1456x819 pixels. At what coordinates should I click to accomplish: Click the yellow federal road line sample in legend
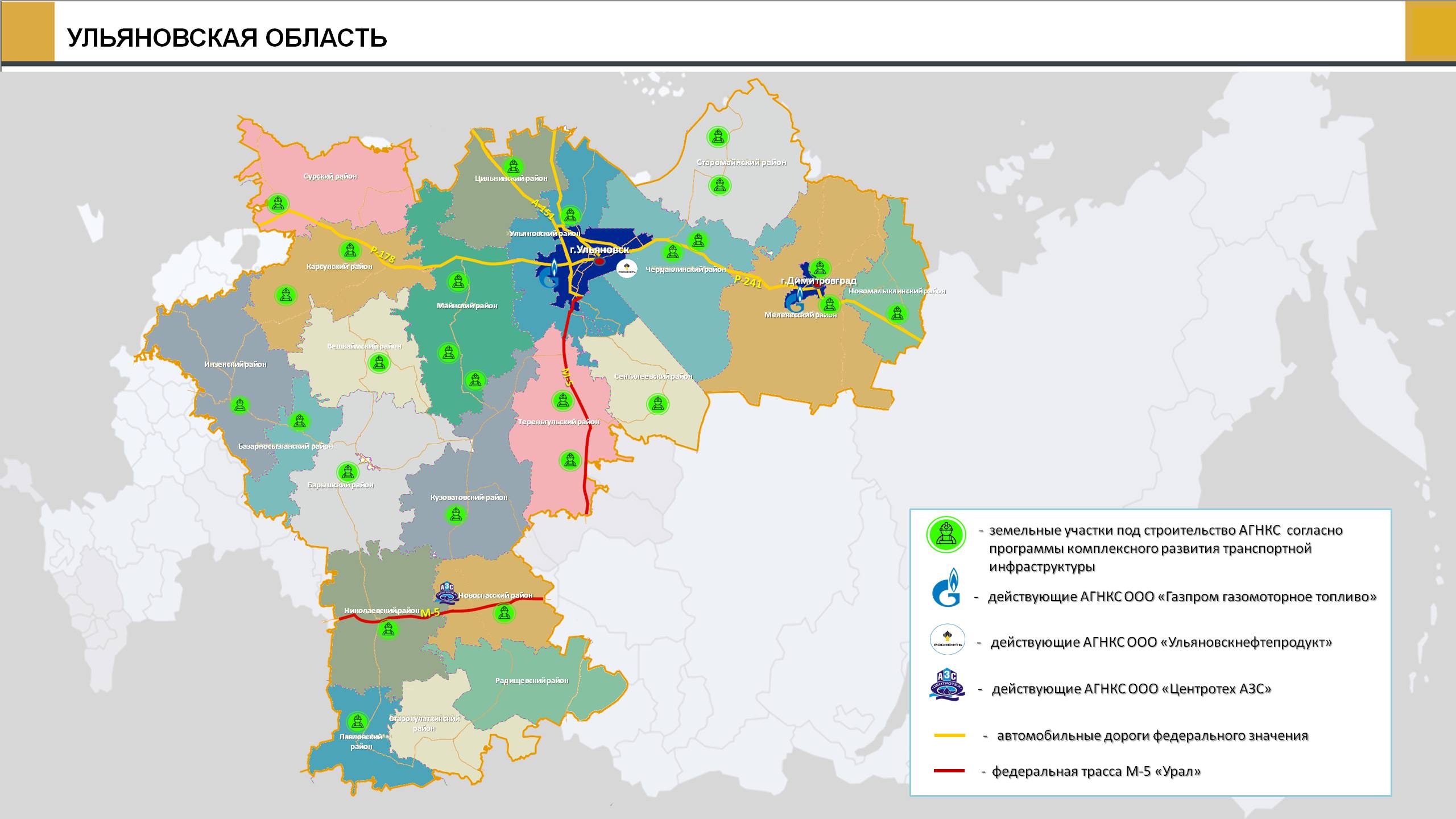pyautogui.click(x=950, y=735)
